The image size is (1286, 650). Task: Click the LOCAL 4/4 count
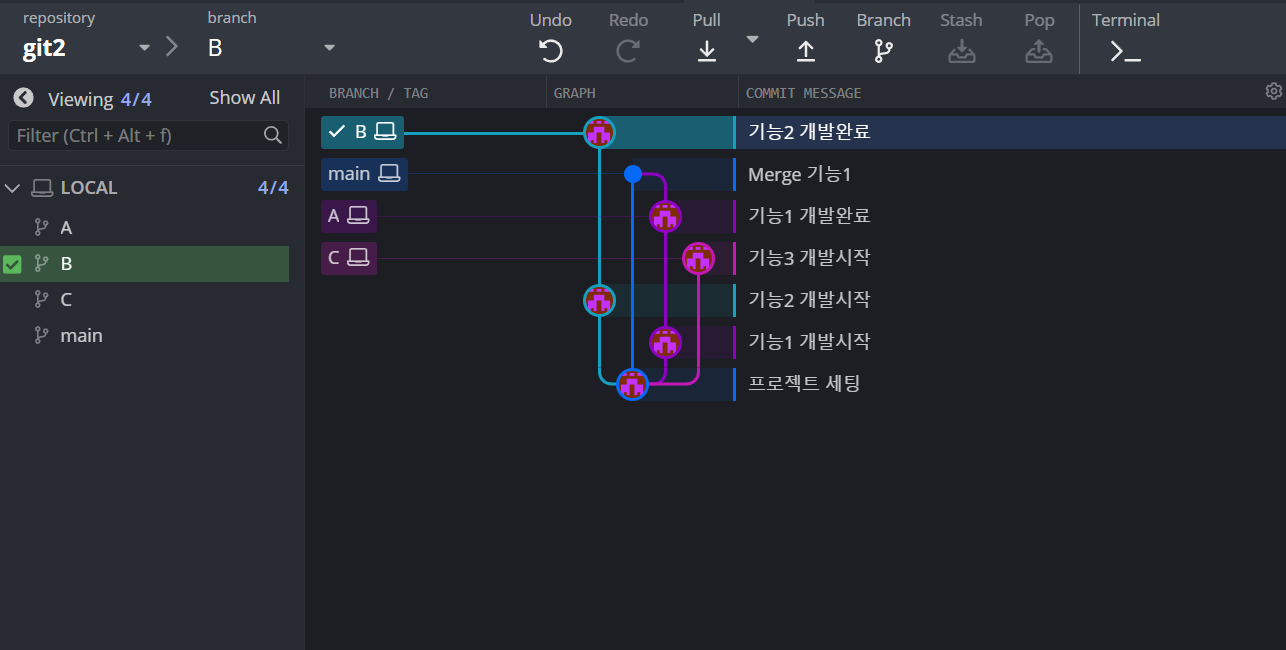point(273,188)
